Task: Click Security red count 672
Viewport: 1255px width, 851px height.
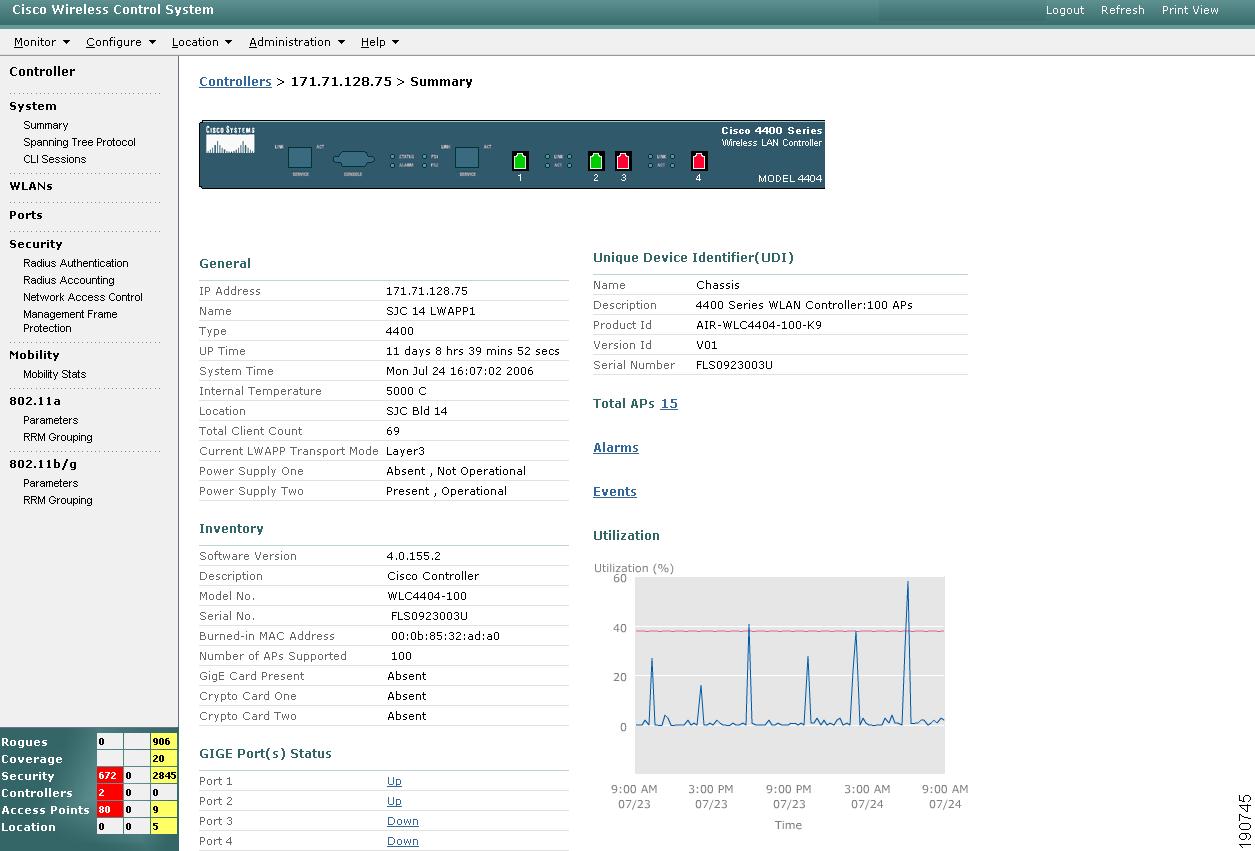Action: click(109, 776)
